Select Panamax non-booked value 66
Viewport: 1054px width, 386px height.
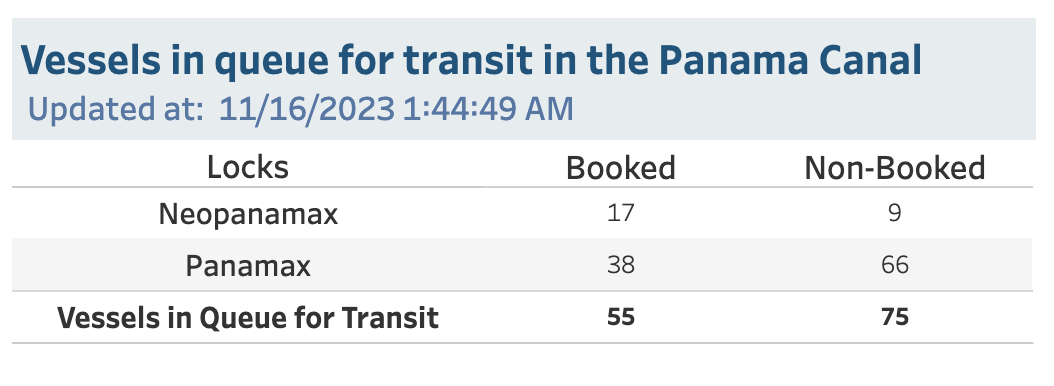tap(895, 265)
